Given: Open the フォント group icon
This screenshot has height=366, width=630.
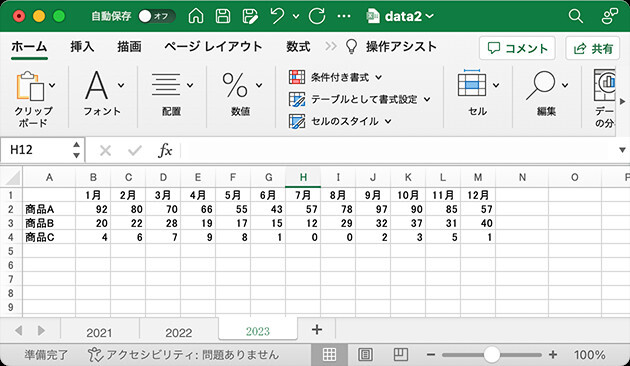Looking at the screenshot, I should (x=97, y=85).
